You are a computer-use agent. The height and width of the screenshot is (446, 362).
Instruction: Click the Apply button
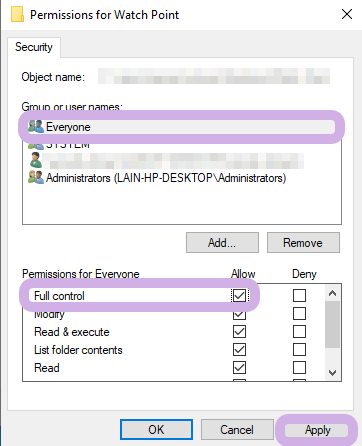pos(317,430)
